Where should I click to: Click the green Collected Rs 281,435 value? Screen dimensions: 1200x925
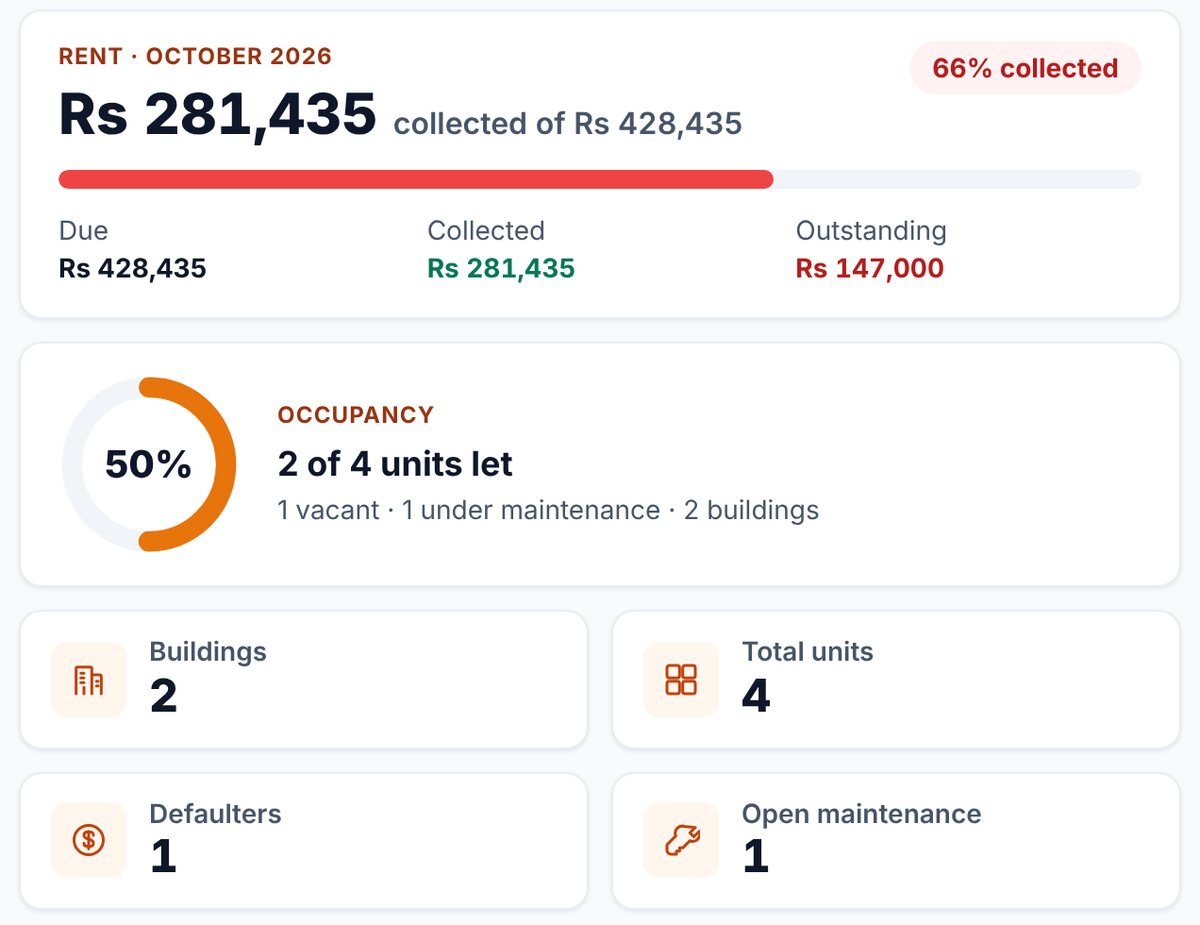[501, 268]
